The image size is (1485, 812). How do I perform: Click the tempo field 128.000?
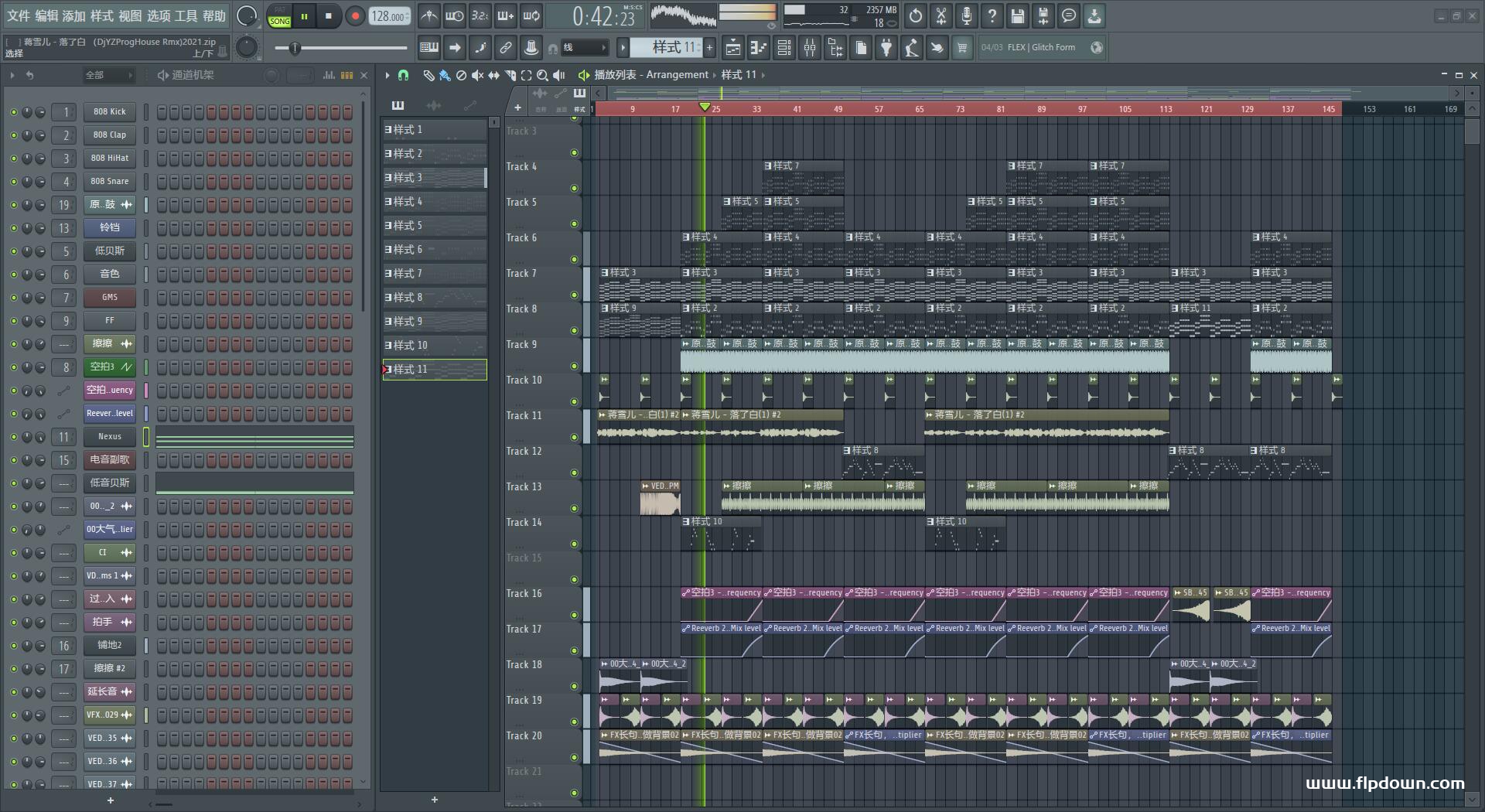click(x=389, y=16)
